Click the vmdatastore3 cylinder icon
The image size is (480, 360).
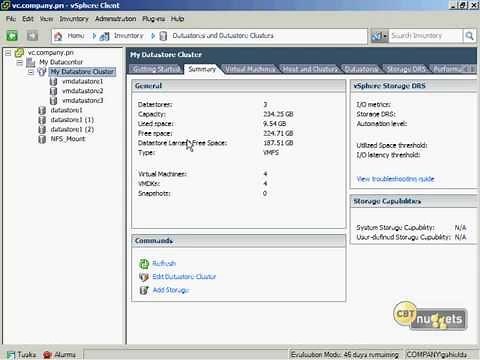point(53,101)
